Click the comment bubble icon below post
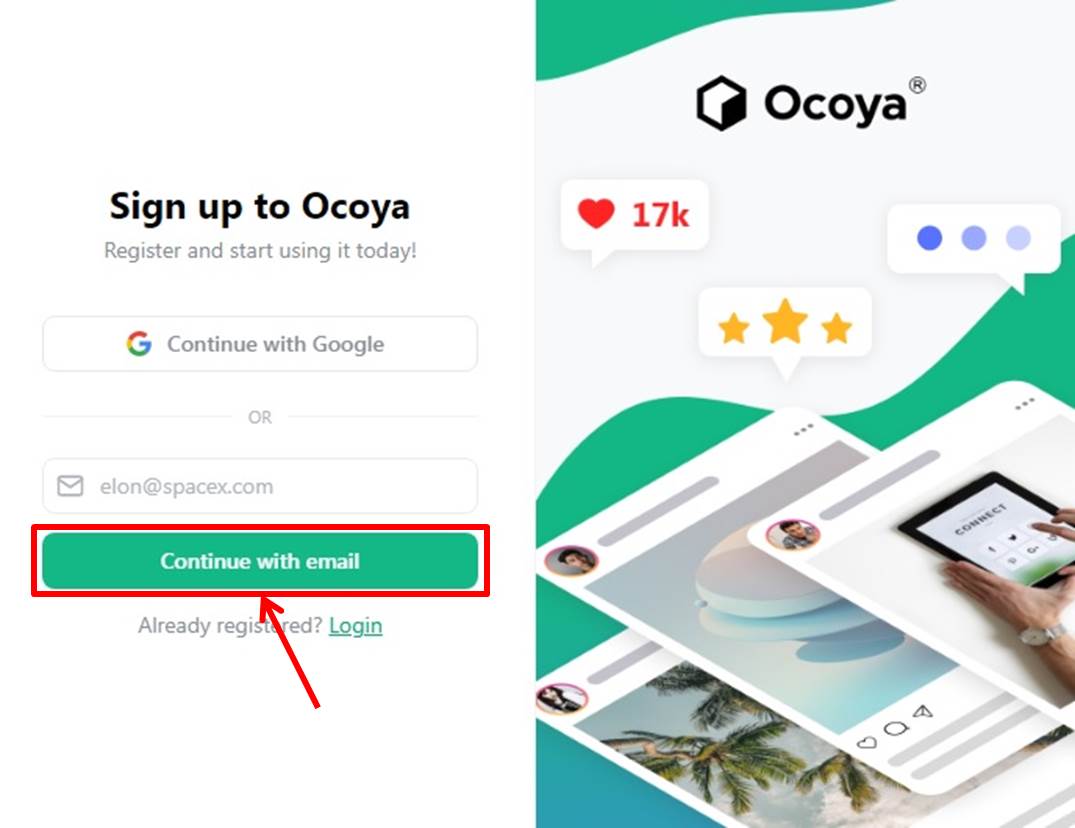1075x828 pixels. (x=895, y=728)
